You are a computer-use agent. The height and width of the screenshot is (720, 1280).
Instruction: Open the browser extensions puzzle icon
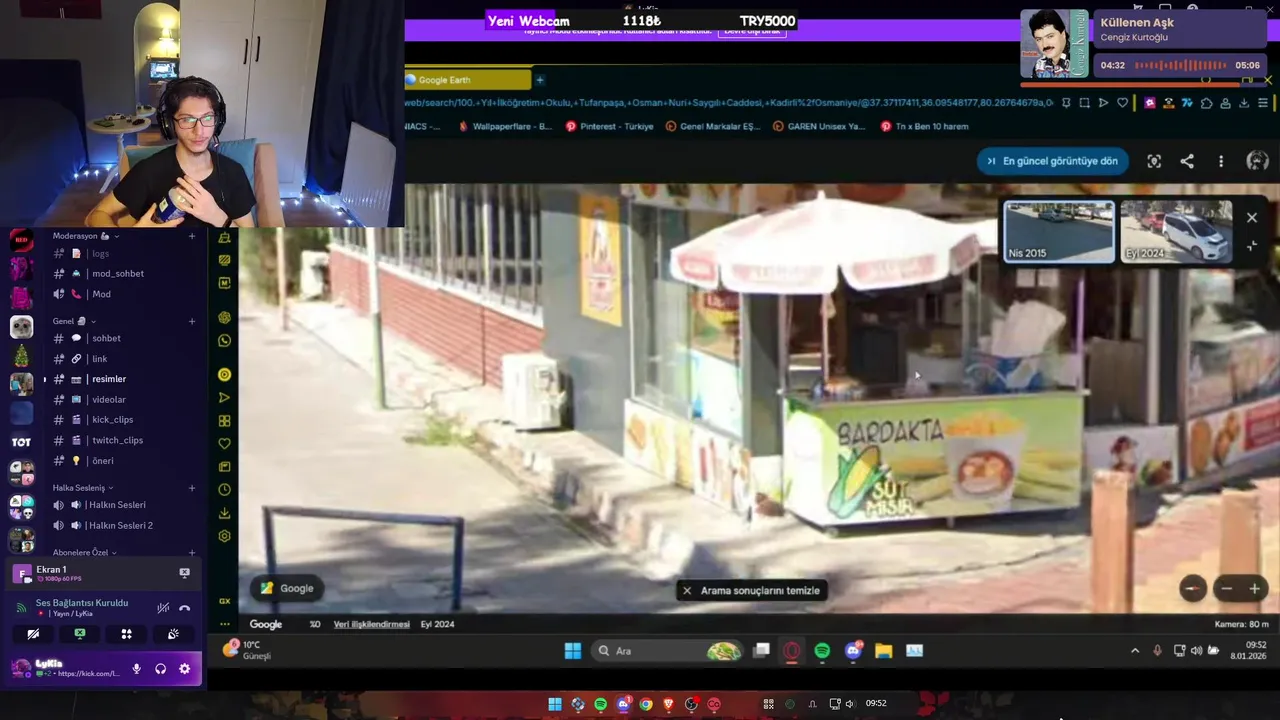click(1206, 103)
